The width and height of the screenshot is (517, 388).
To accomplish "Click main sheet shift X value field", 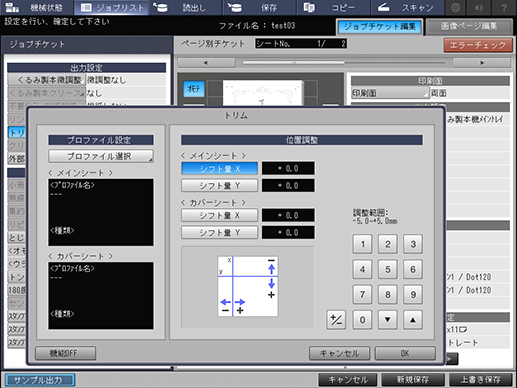I will pyautogui.click(x=288, y=168).
